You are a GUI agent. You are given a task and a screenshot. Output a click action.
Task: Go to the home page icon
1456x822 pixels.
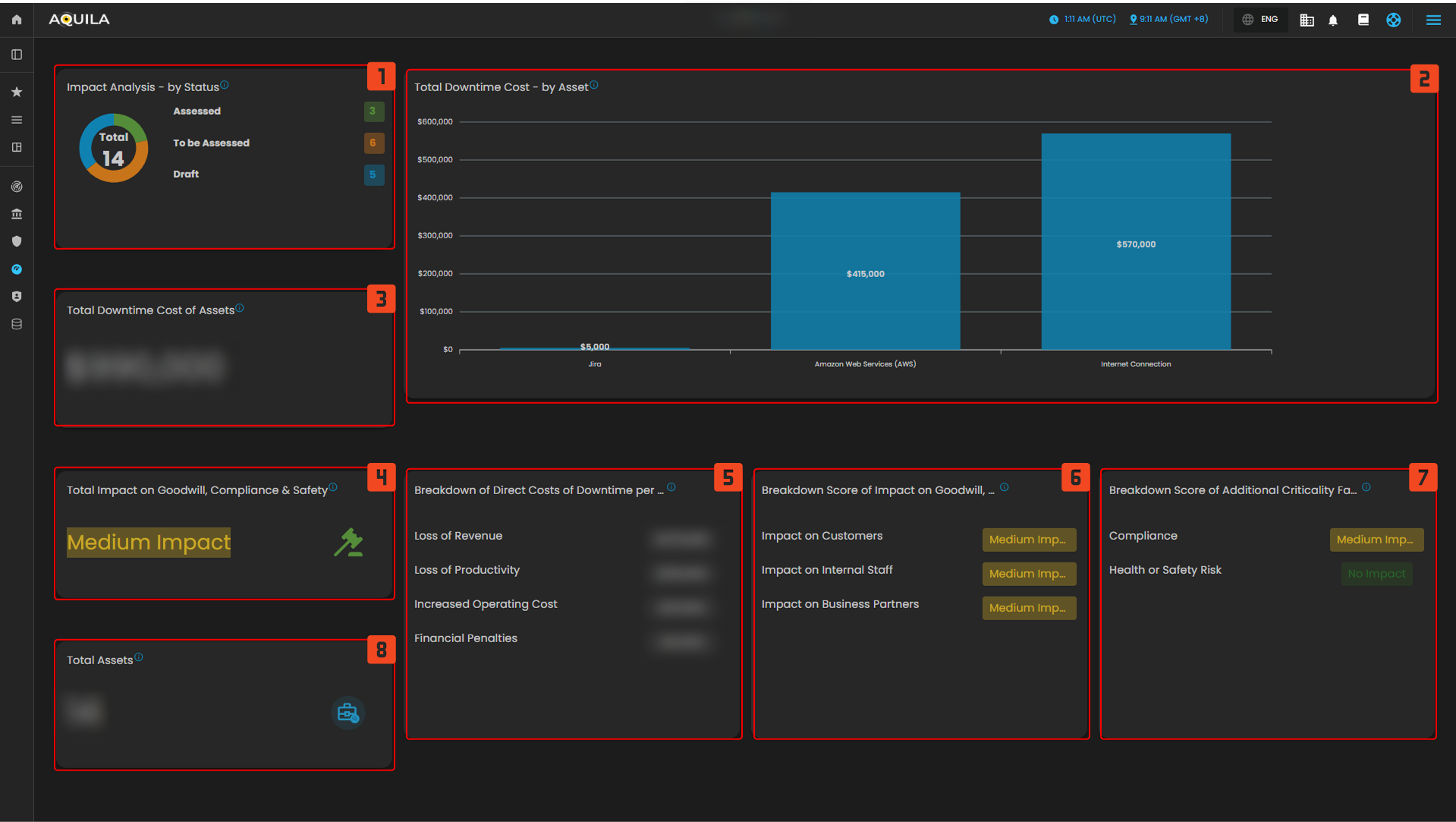point(17,20)
